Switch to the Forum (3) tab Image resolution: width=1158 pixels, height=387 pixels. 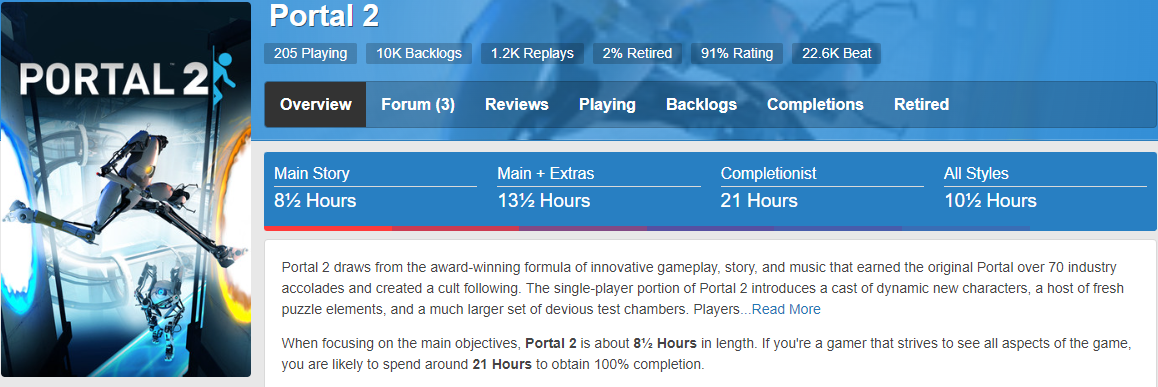click(418, 104)
